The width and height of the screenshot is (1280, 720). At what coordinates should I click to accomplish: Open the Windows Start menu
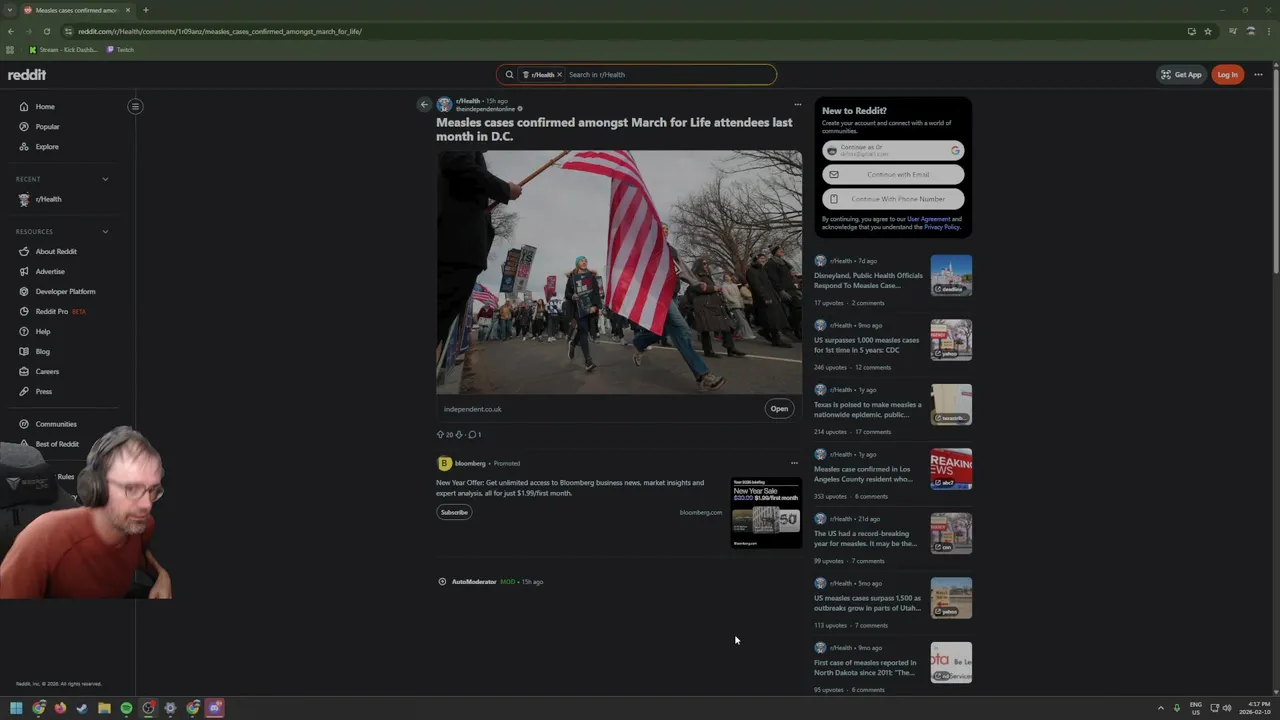click(x=16, y=708)
